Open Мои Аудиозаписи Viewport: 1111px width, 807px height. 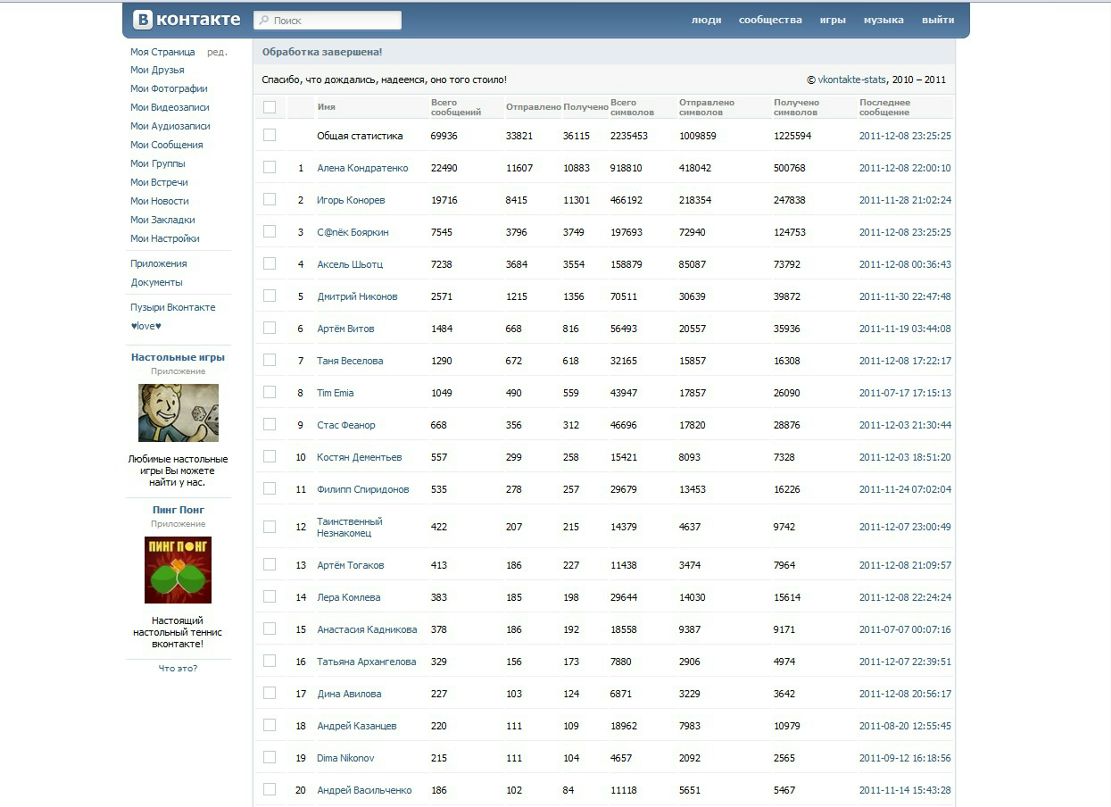(x=170, y=126)
